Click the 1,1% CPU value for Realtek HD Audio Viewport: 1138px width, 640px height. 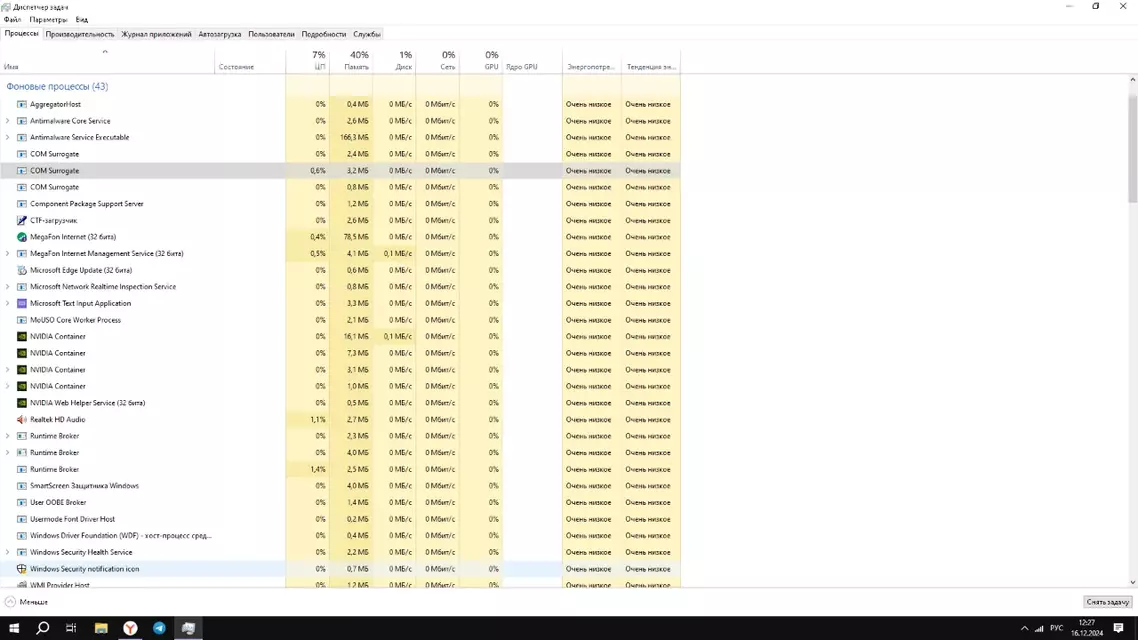[x=318, y=419]
